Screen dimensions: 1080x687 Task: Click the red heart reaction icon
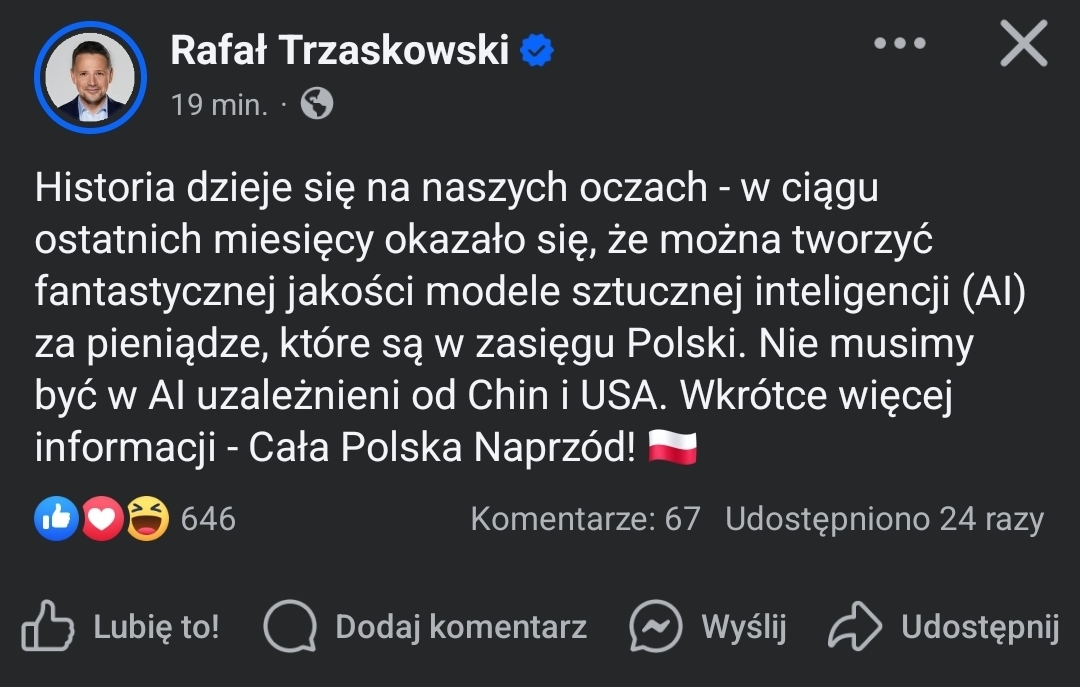click(x=101, y=519)
